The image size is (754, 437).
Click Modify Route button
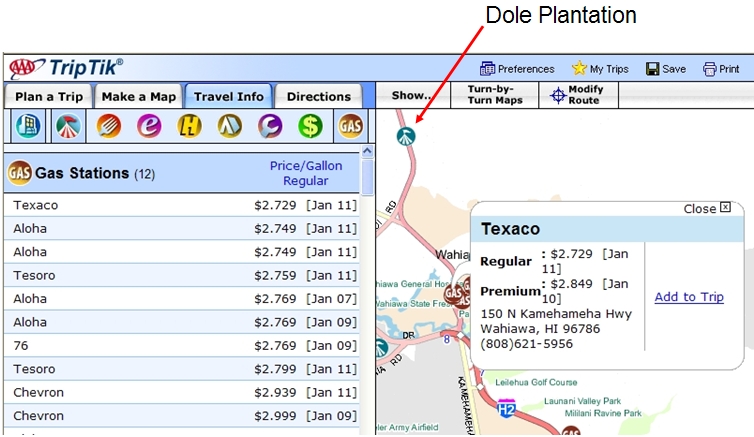(578, 95)
